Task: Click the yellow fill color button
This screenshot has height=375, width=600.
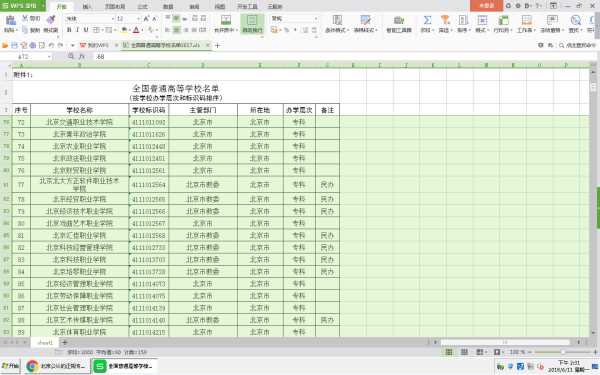Action: [124, 30]
